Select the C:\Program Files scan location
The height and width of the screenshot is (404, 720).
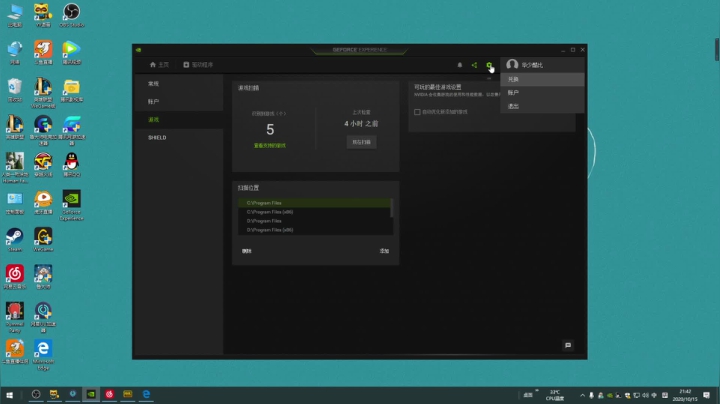(x=314, y=203)
